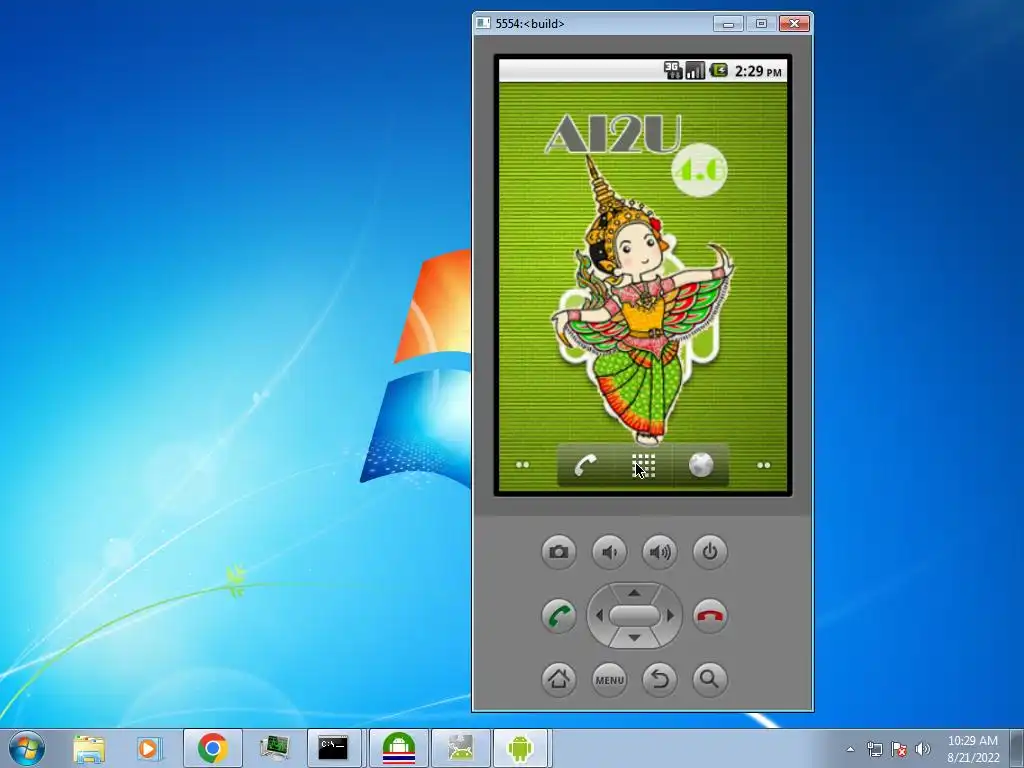1024x768 pixels.
Task: Click the emulator Back hardware button
Action: [660, 679]
